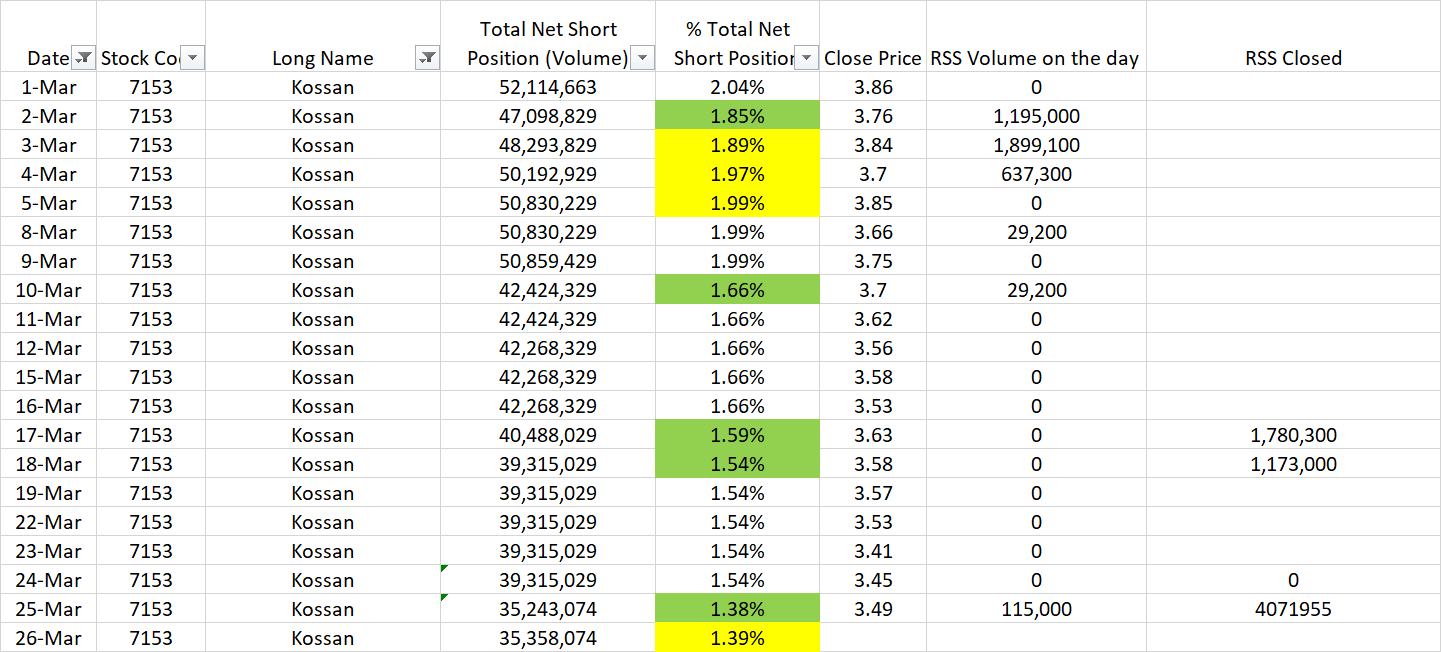Select the 3.86 close price cell
This screenshot has width=1441, height=652.
click(872, 86)
